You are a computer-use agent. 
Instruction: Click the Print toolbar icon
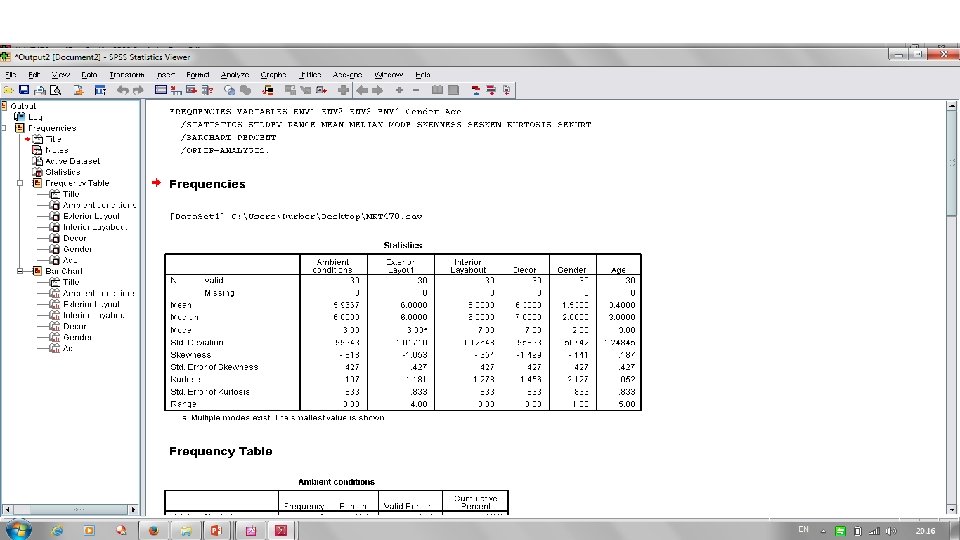pyautogui.click(x=40, y=90)
